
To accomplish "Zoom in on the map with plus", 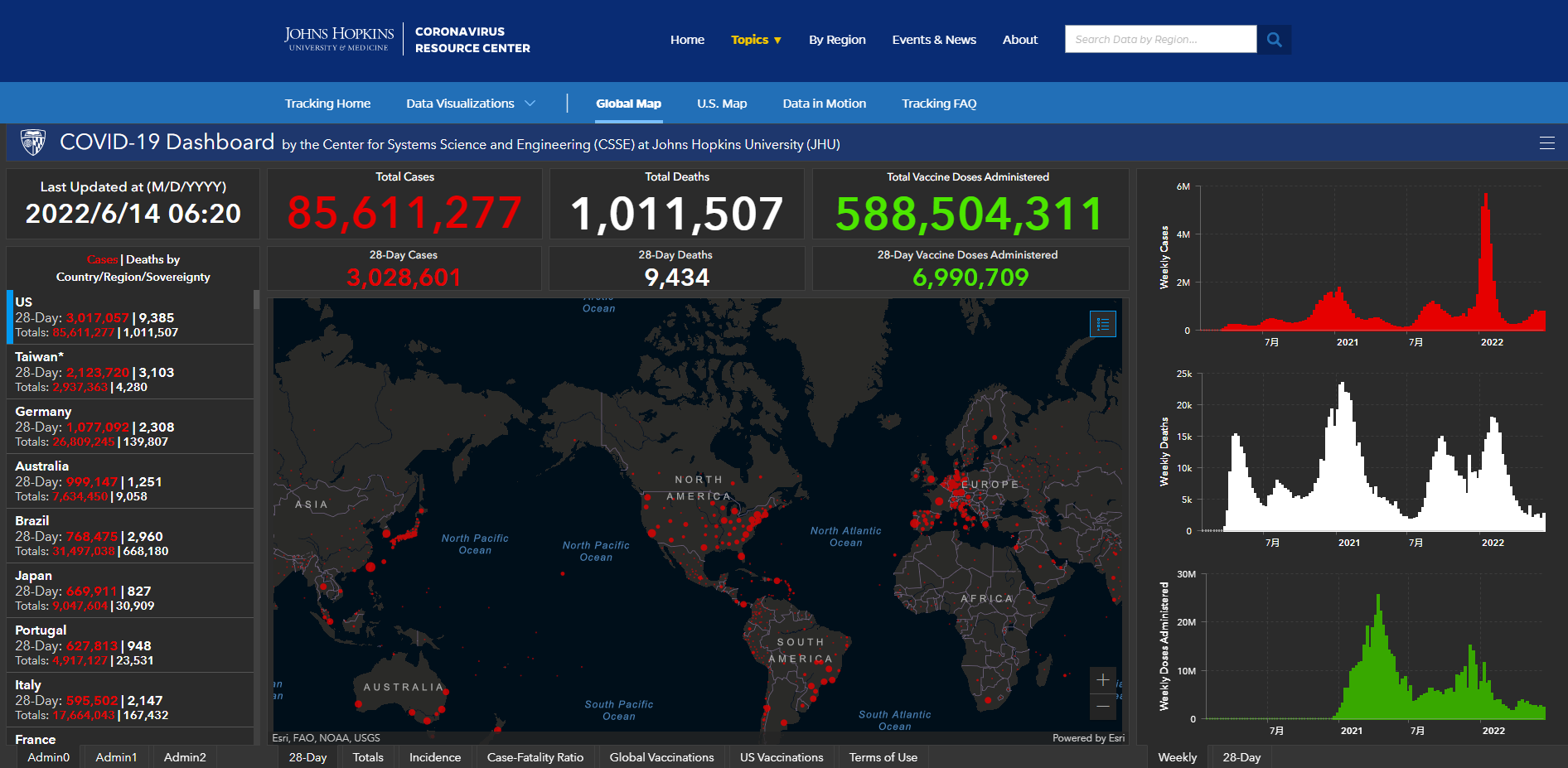I will (x=1102, y=680).
